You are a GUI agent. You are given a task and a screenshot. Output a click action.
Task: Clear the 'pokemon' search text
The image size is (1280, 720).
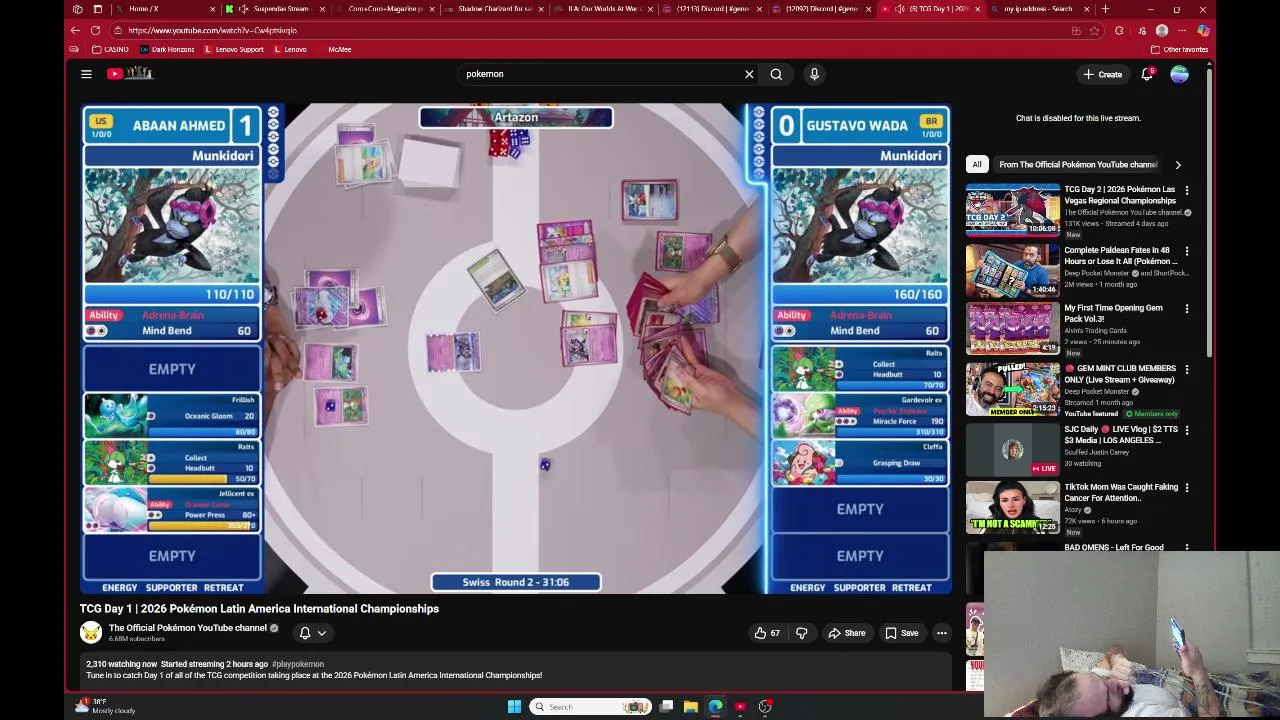749,74
